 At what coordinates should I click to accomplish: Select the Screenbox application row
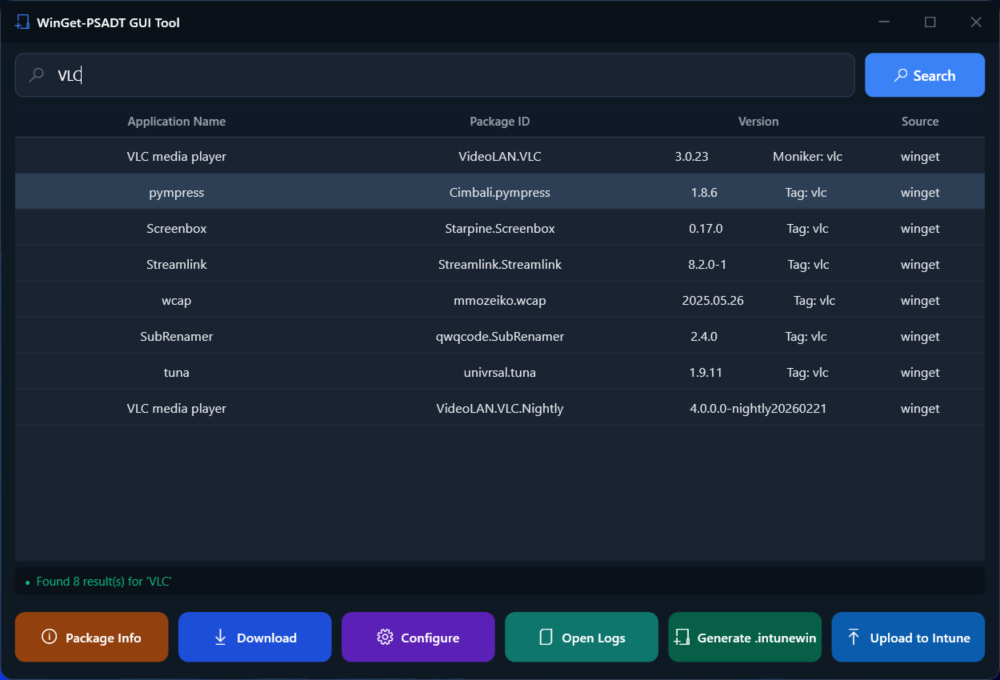[500, 228]
